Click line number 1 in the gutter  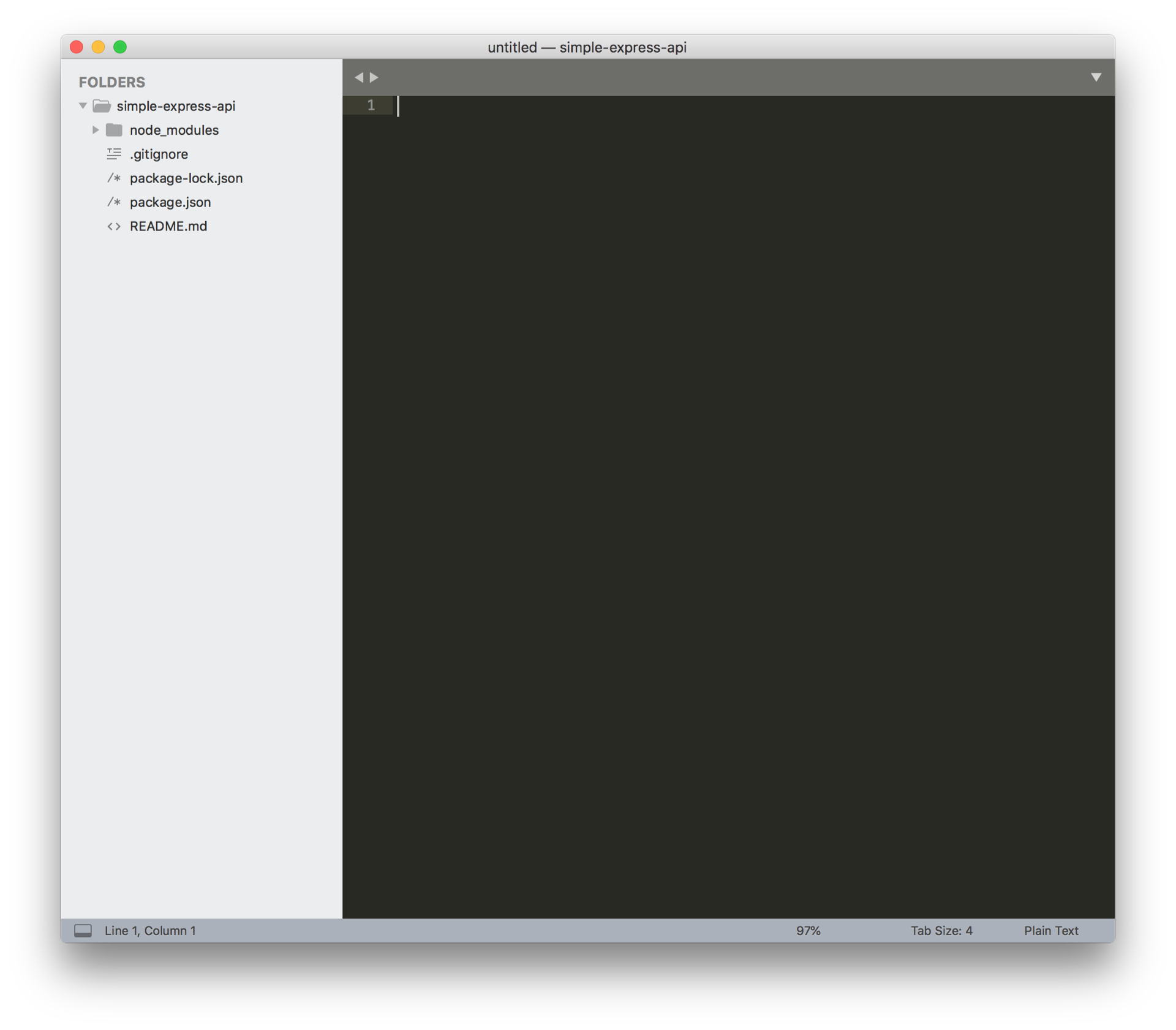click(371, 105)
